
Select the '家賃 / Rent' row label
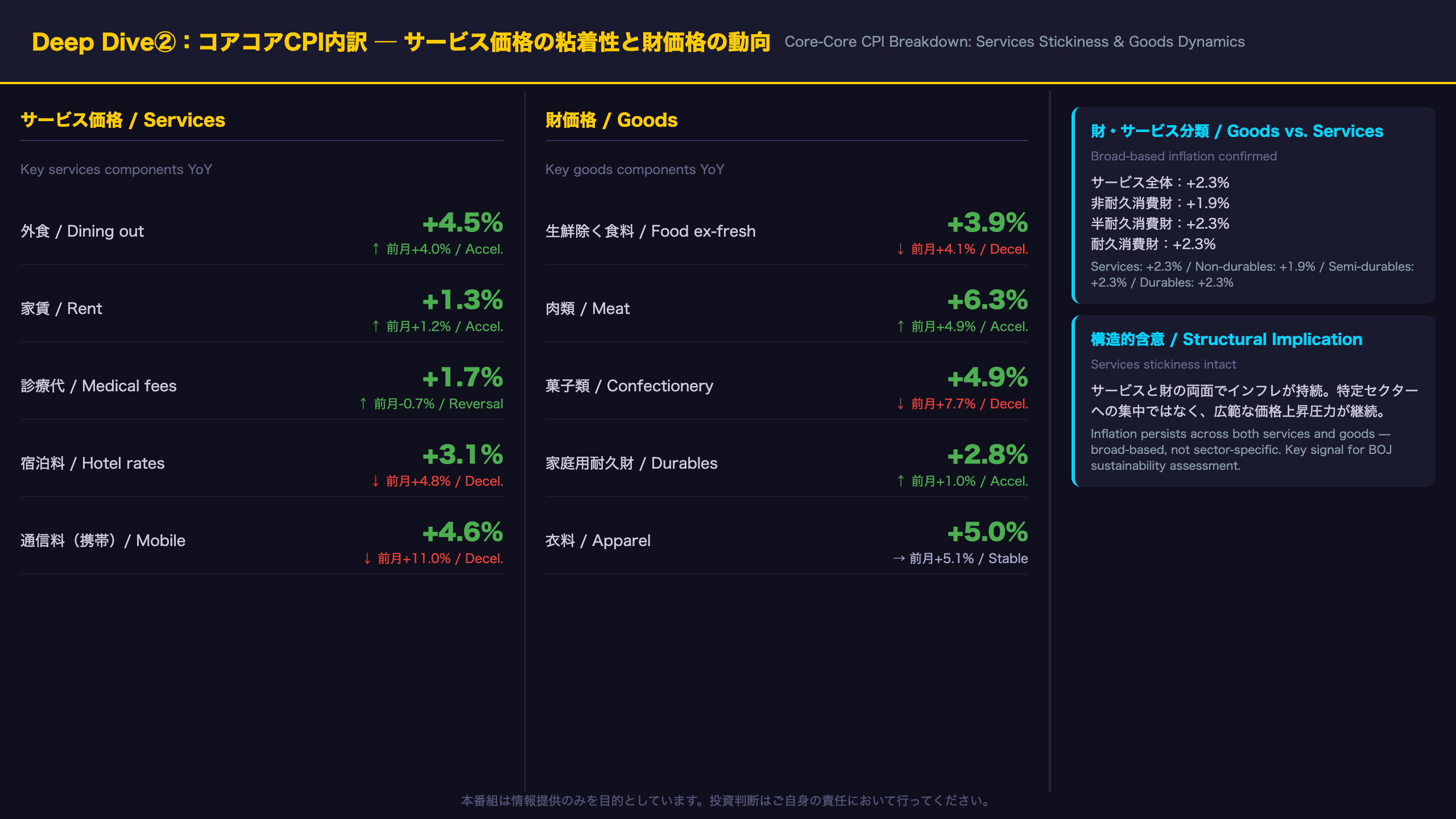pyautogui.click(x=61, y=308)
